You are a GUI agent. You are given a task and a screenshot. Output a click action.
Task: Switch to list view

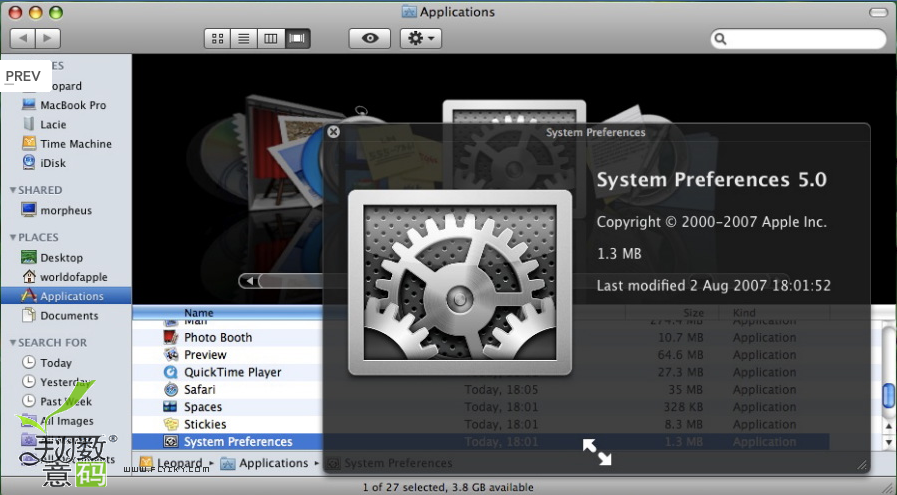[244, 38]
